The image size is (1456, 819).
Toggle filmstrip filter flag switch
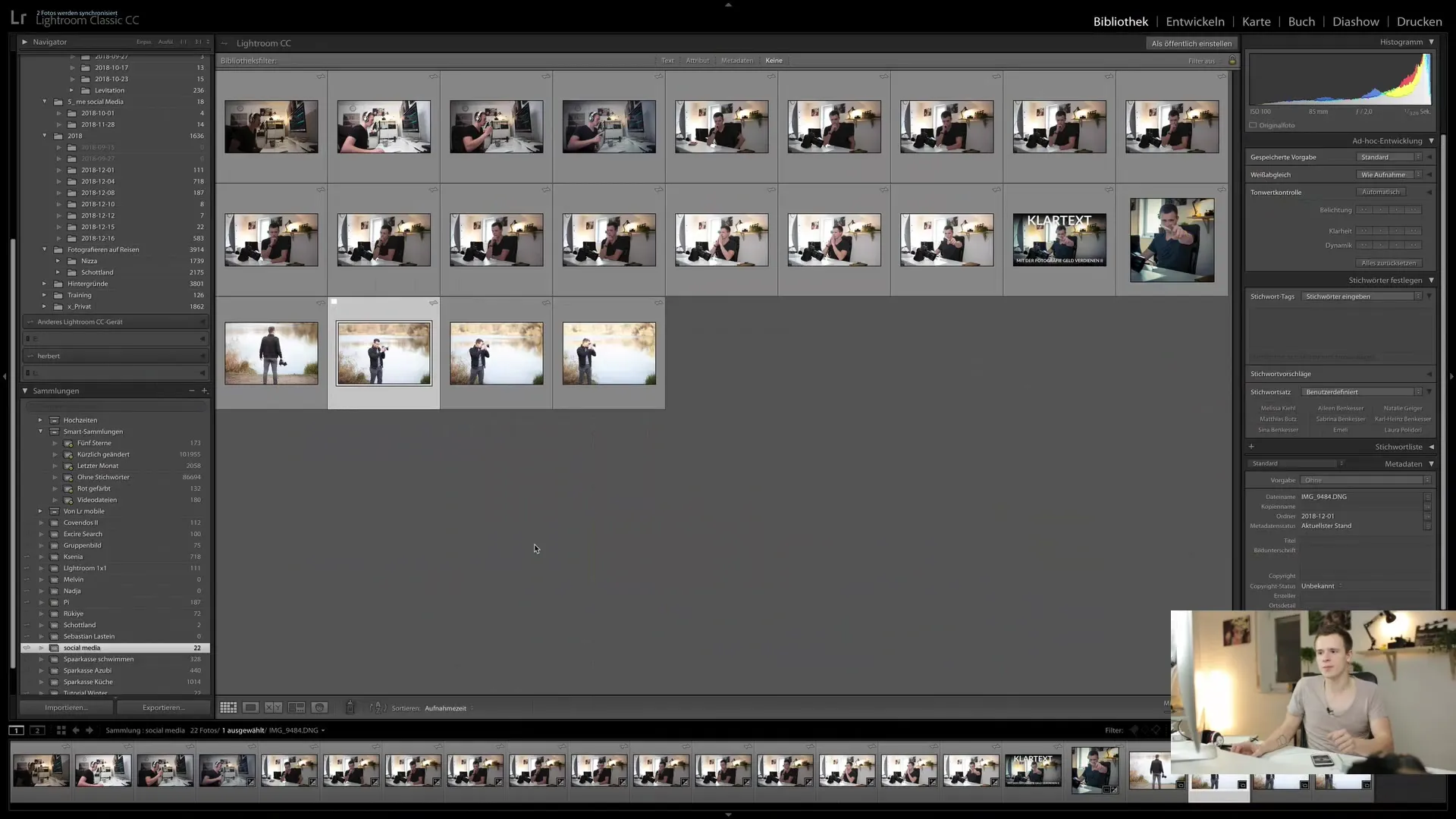[1134, 730]
